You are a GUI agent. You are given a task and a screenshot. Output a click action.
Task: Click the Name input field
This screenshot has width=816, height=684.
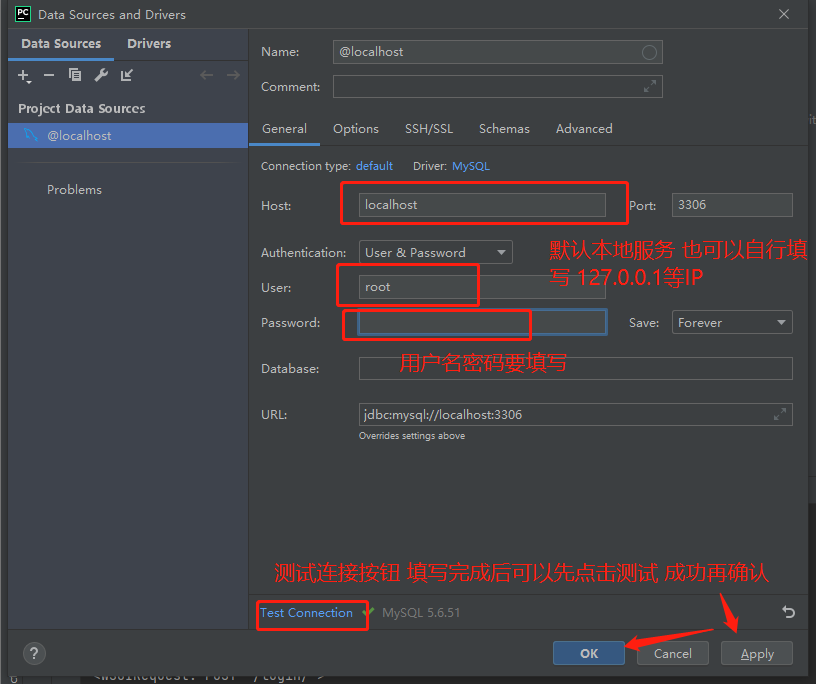click(x=498, y=52)
